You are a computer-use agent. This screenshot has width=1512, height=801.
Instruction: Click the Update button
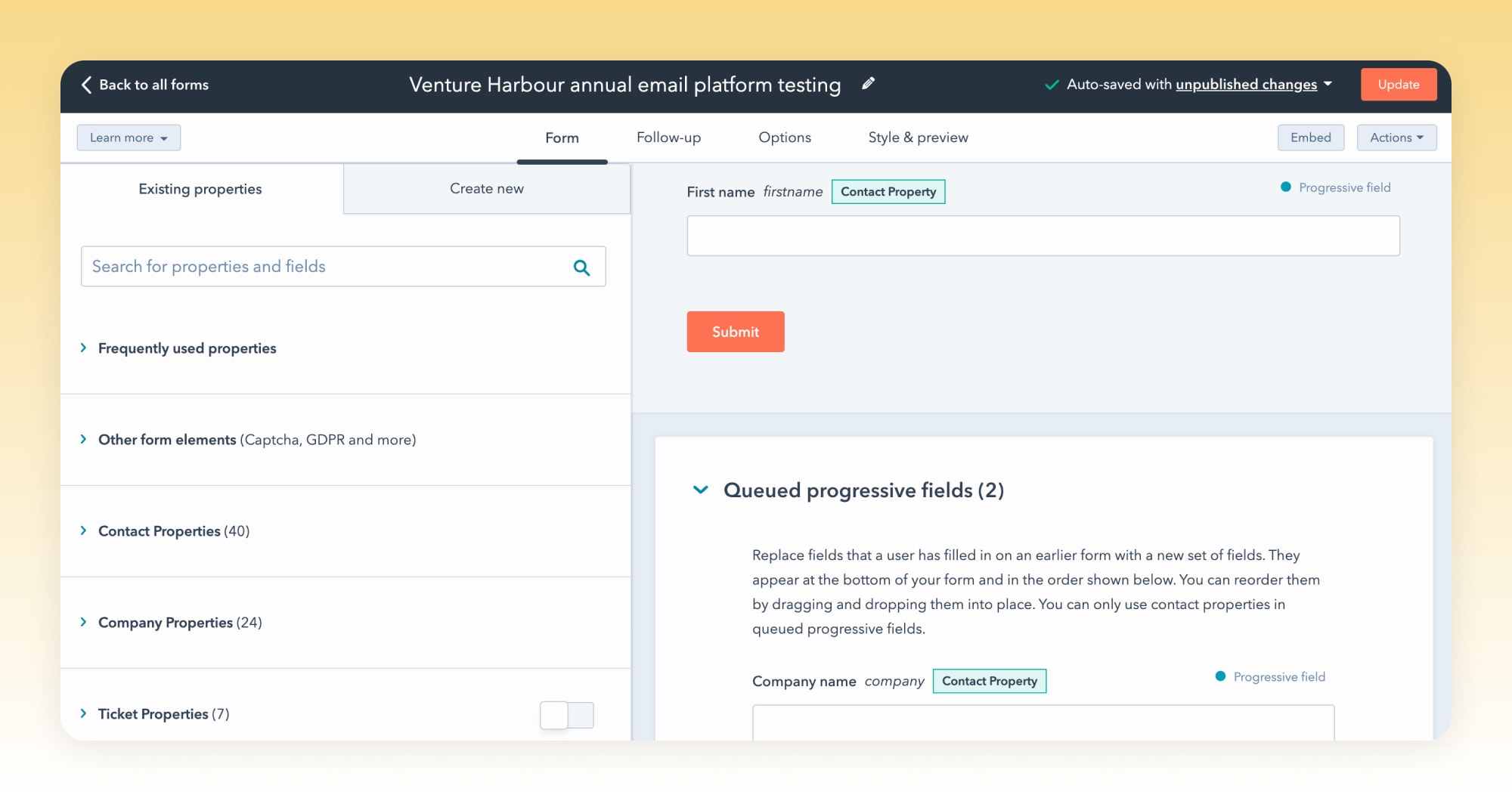[1398, 85]
